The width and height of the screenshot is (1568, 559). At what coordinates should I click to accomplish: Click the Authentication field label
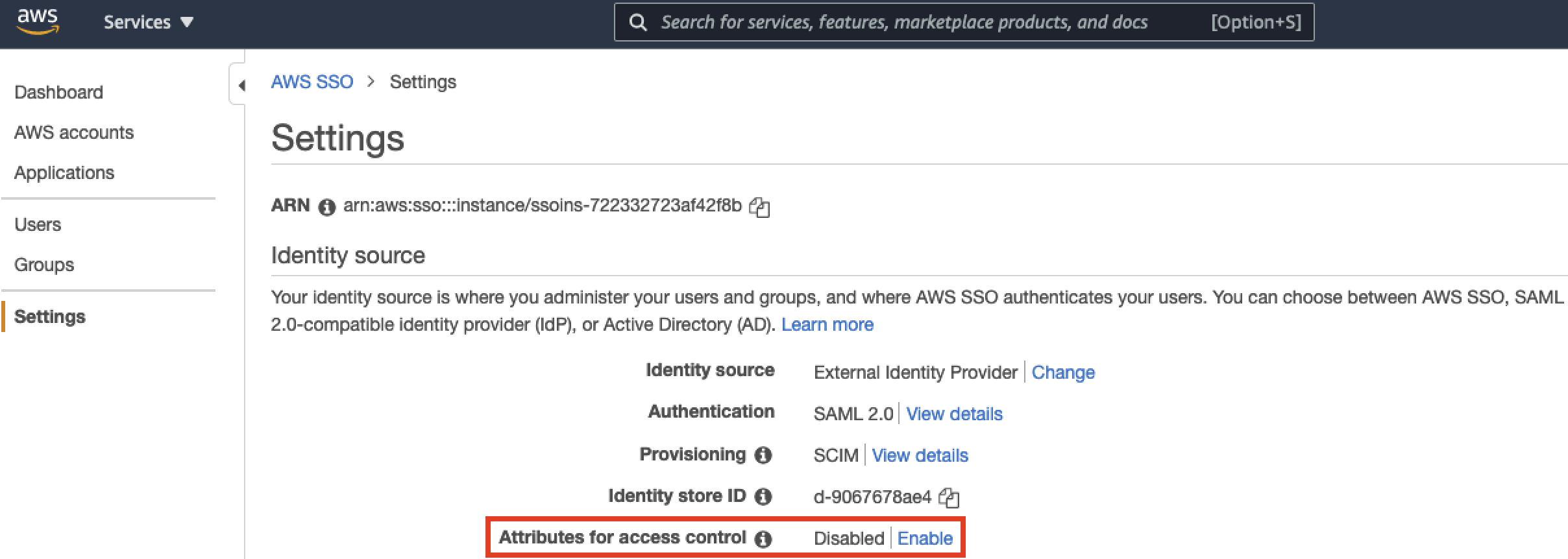[x=711, y=411]
